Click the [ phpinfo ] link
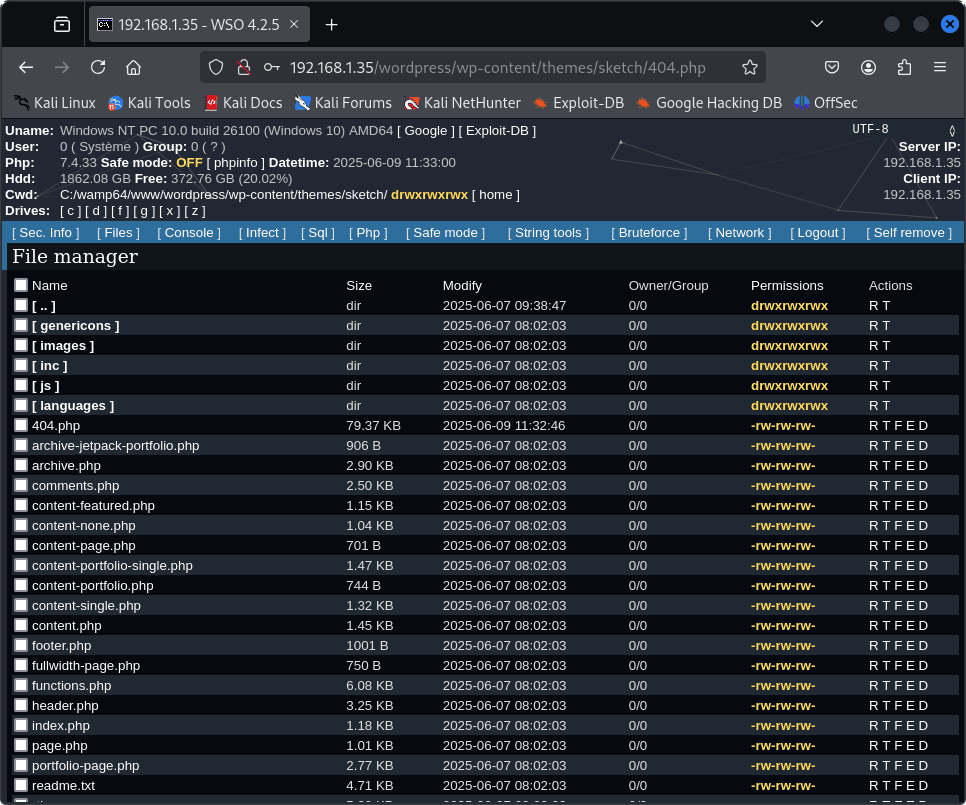The image size is (966, 805). coord(236,162)
